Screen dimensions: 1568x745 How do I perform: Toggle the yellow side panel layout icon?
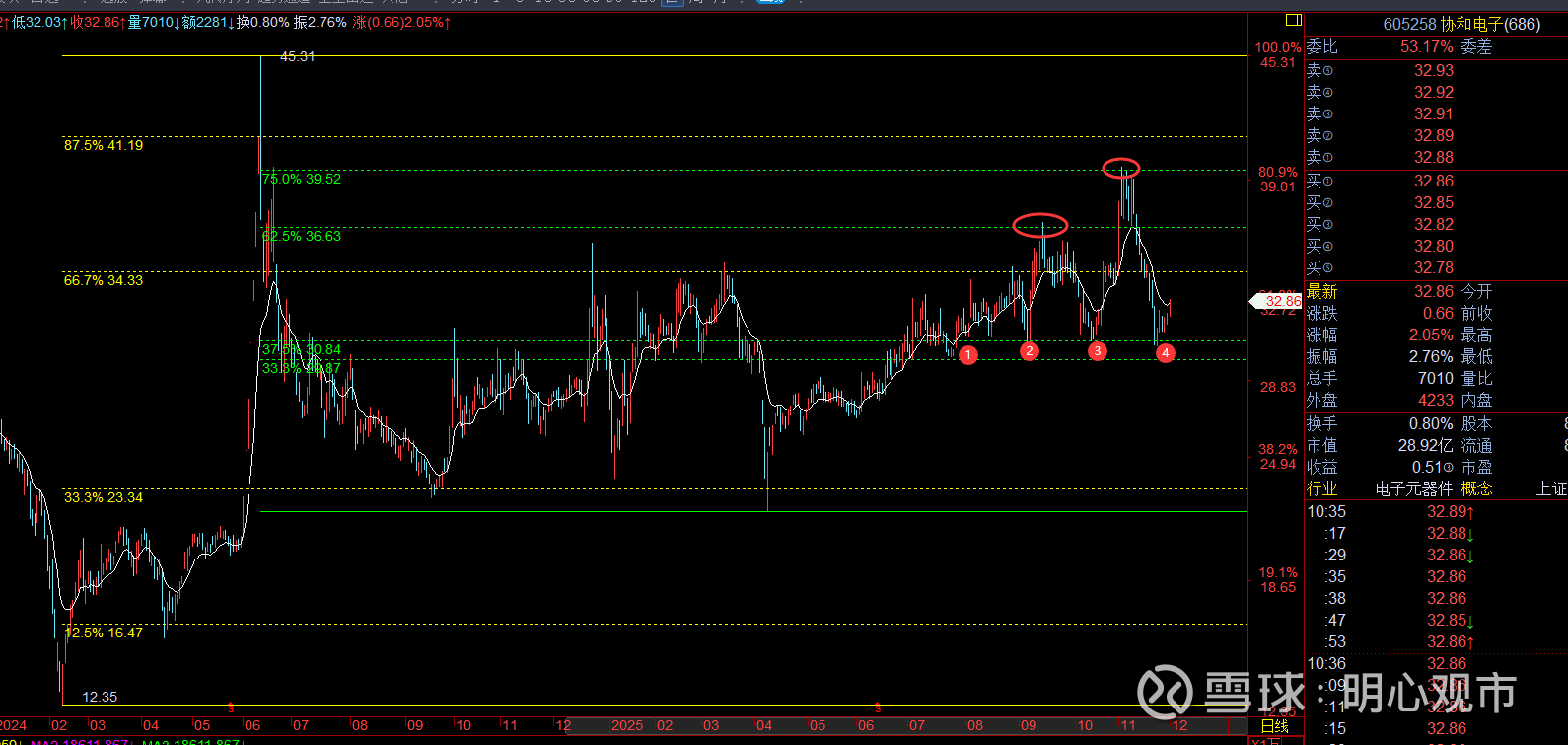pyautogui.click(x=1294, y=20)
